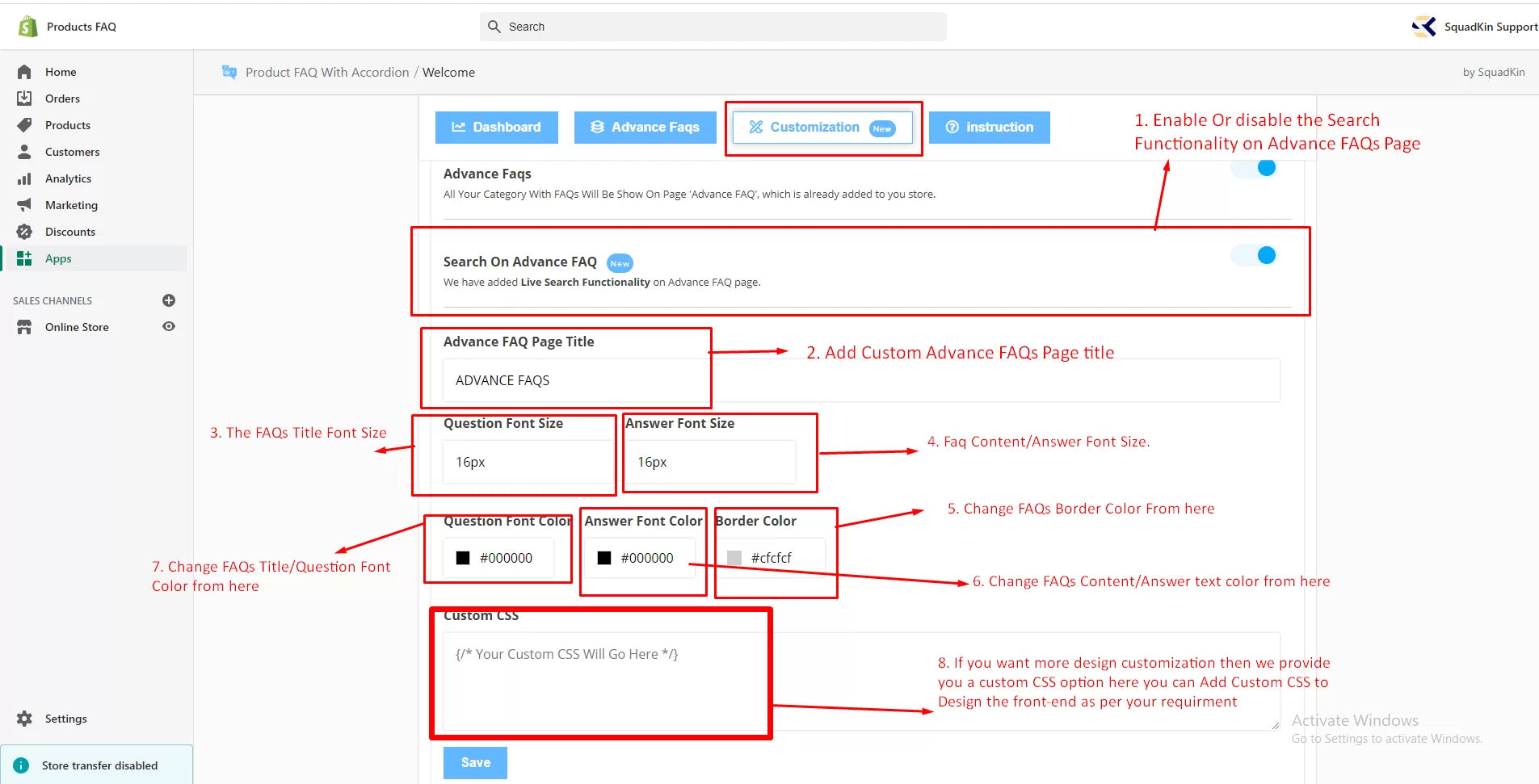View Online Store using eye icon

[x=169, y=327]
